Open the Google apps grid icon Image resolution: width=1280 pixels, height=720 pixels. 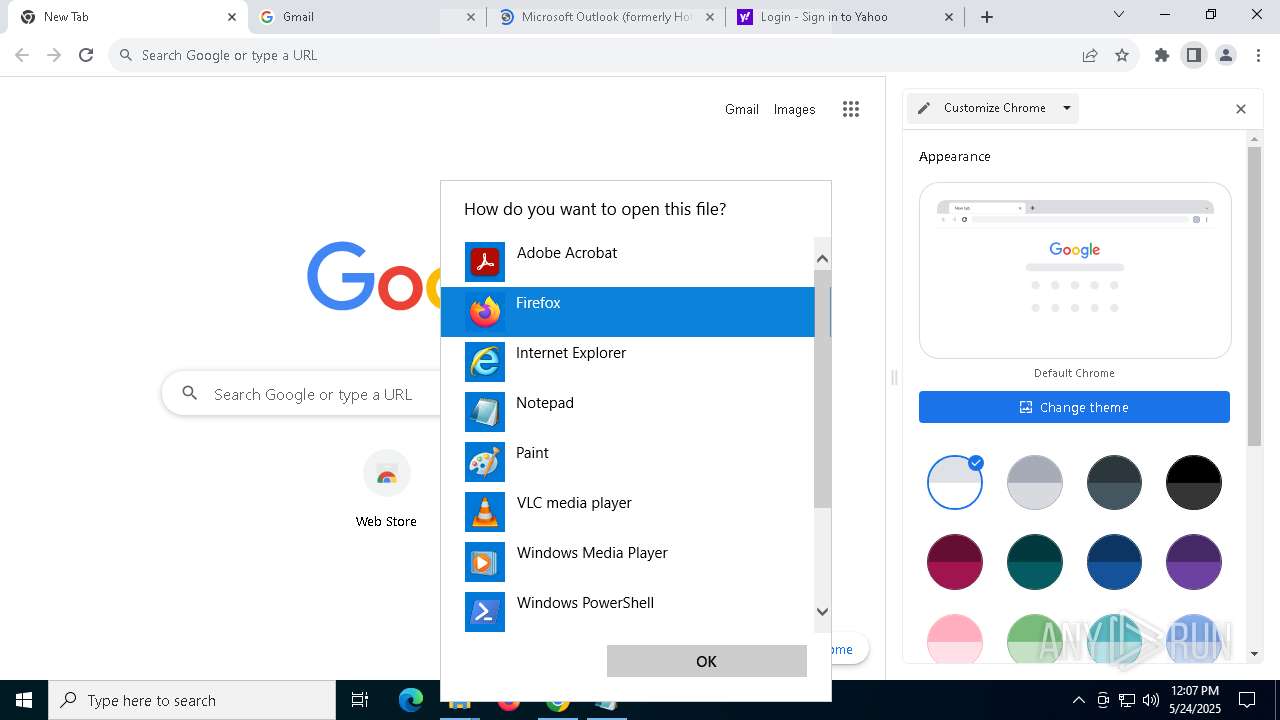point(851,109)
